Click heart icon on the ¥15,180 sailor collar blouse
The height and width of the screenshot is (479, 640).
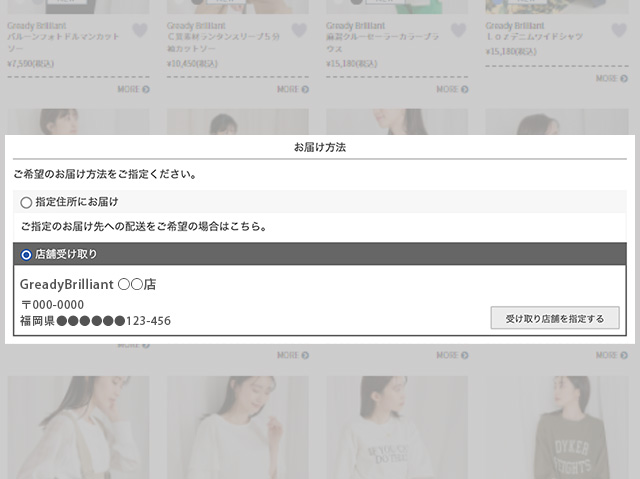[458, 30]
